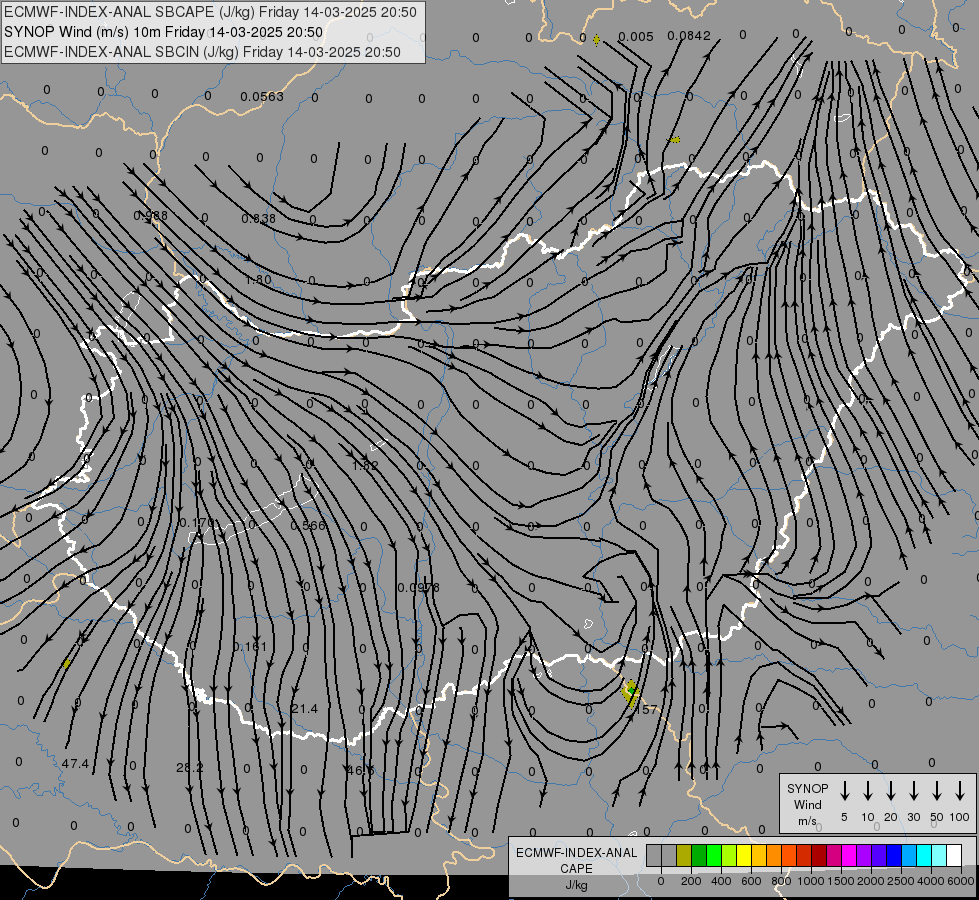
Task: Click the 800 tick label on CAPE scale
Action: point(780,881)
